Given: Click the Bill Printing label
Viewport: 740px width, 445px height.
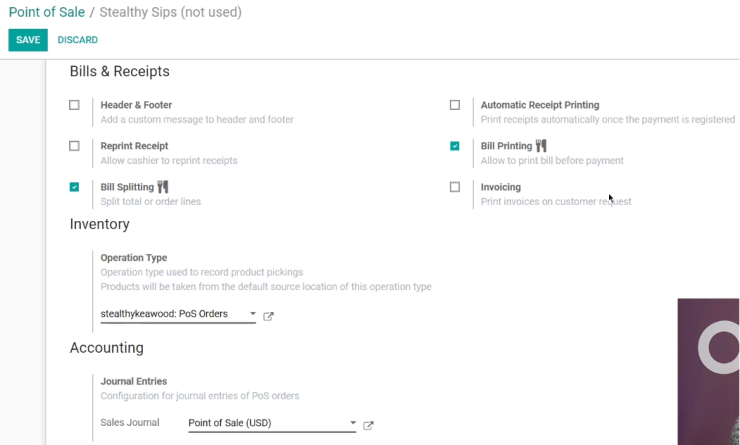Looking at the screenshot, I should click(x=506, y=146).
